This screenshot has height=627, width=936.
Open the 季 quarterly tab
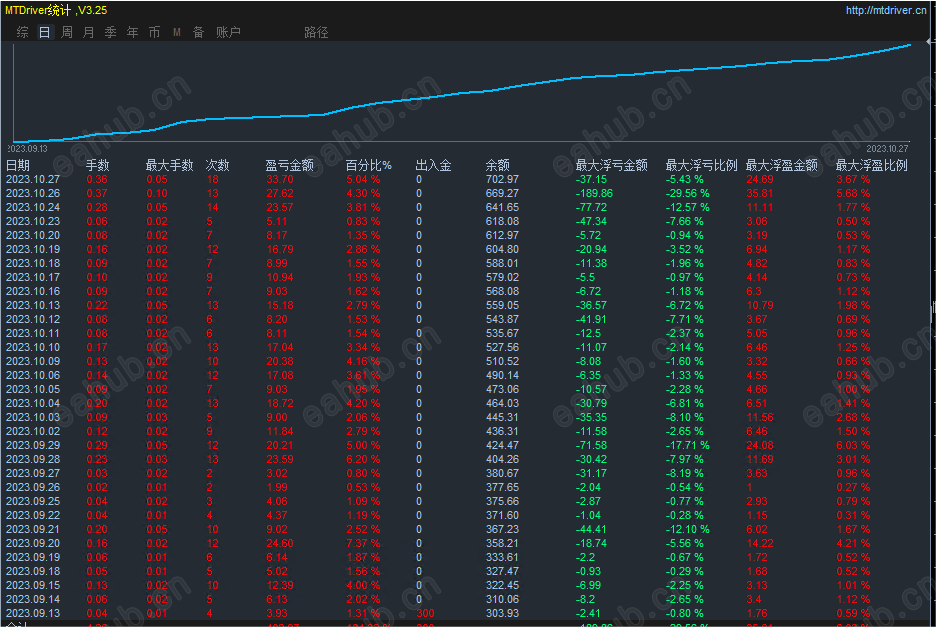click(110, 32)
